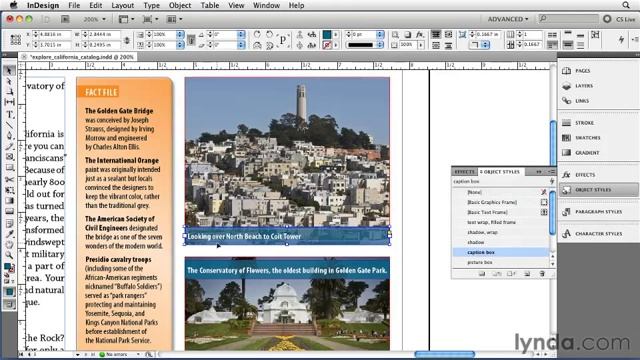Open the Screen Mode dropdown
640x360 pixels.
pos(150,19)
